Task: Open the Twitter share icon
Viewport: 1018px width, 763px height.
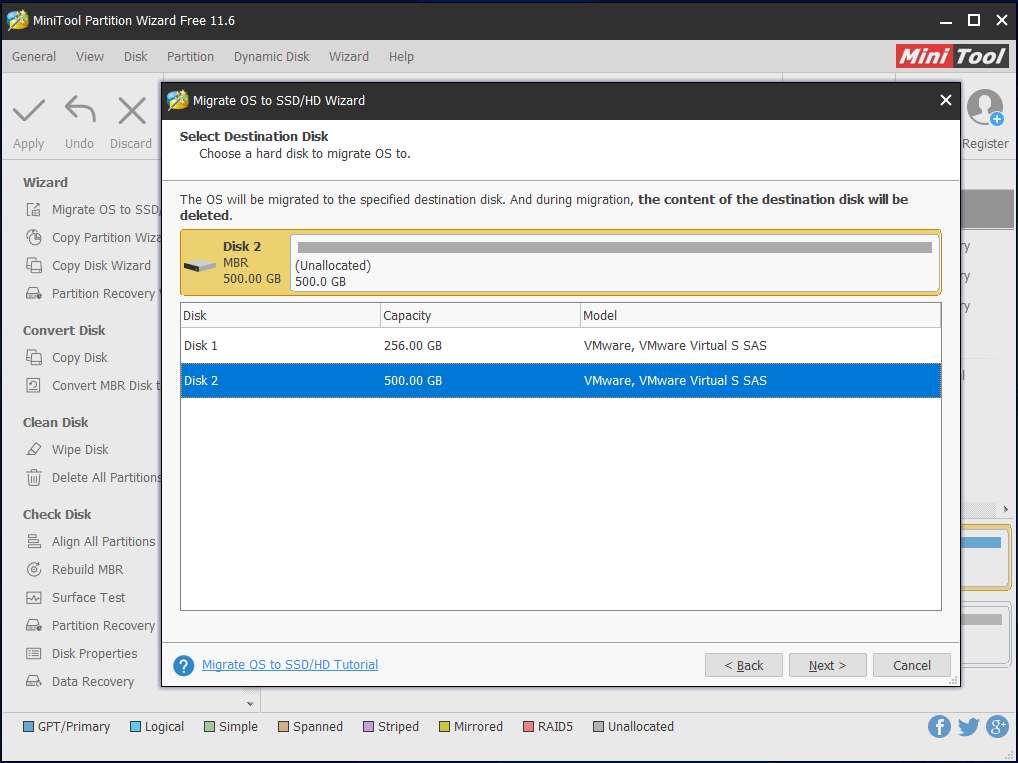Action: click(968, 727)
